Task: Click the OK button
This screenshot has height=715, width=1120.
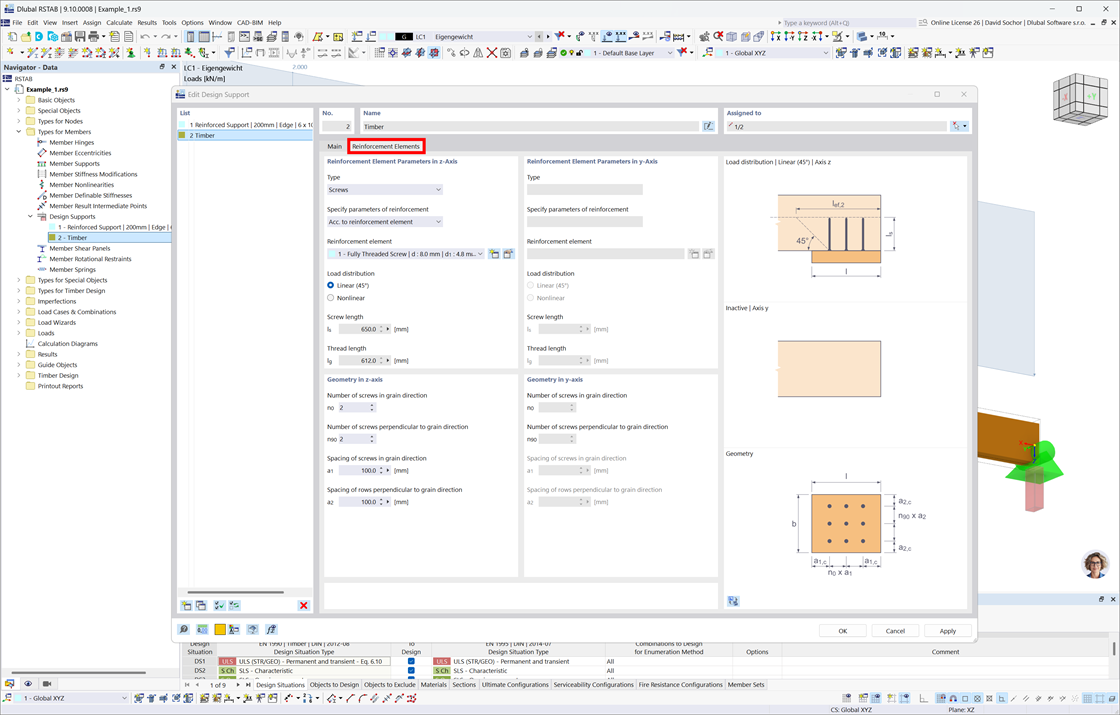Action: click(842, 631)
